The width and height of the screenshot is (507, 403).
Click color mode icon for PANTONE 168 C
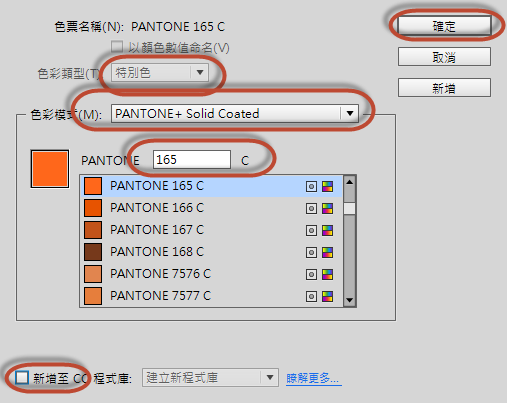click(327, 252)
